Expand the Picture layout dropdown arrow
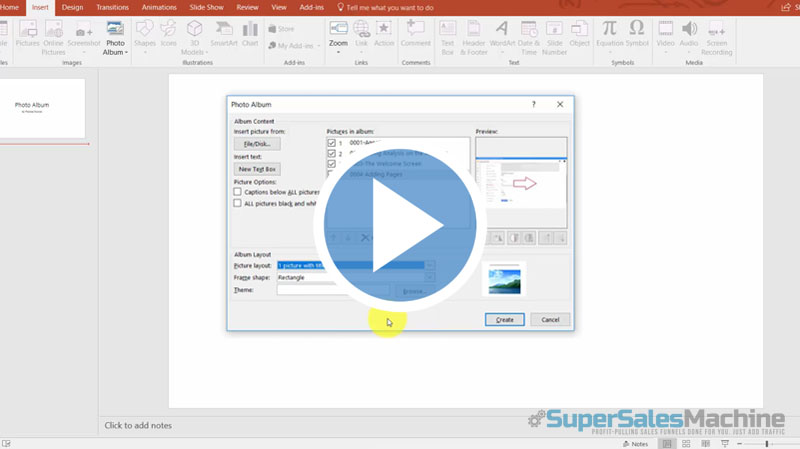800x449 pixels. pyautogui.click(x=431, y=265)
